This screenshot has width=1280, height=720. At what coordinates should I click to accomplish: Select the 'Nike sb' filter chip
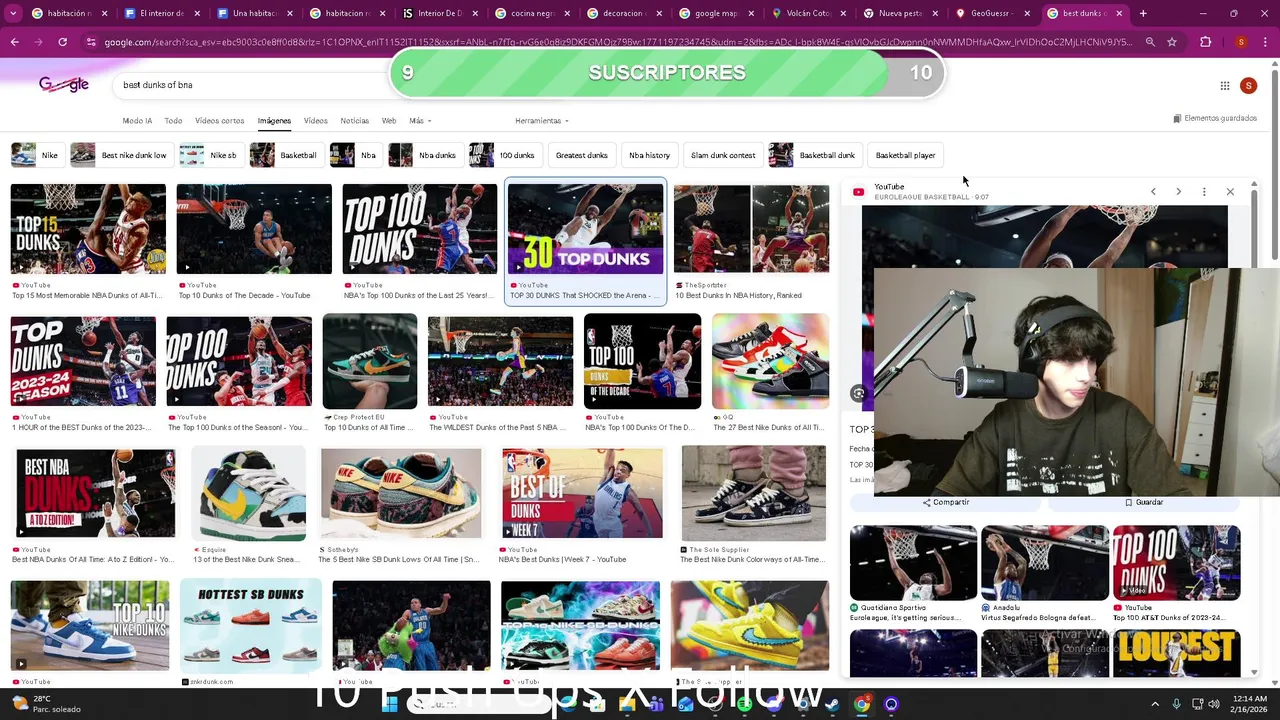tap(211, 155)
